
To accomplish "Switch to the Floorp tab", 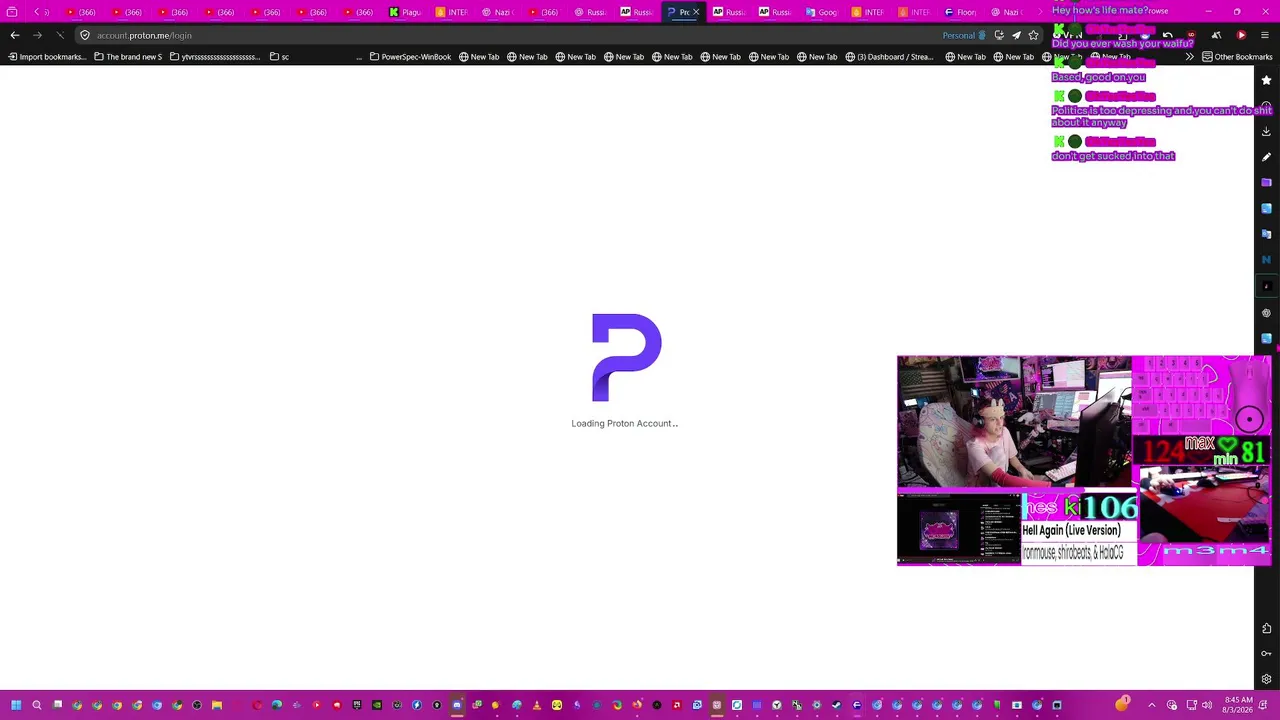I will (960, 12).
